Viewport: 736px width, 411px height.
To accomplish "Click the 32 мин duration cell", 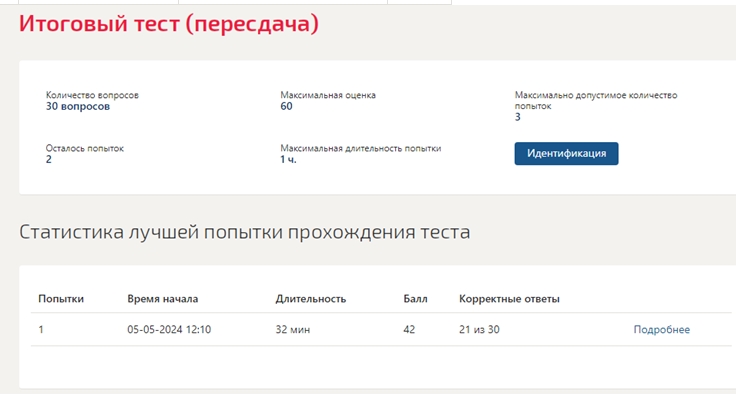I will pos(292,329).
